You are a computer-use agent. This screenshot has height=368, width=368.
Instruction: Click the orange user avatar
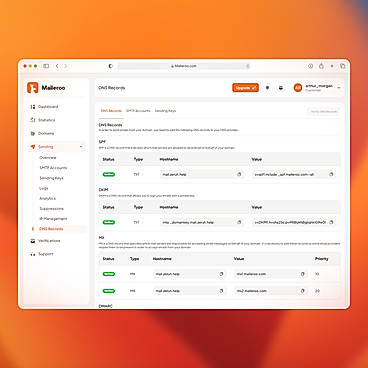(298, 88)
